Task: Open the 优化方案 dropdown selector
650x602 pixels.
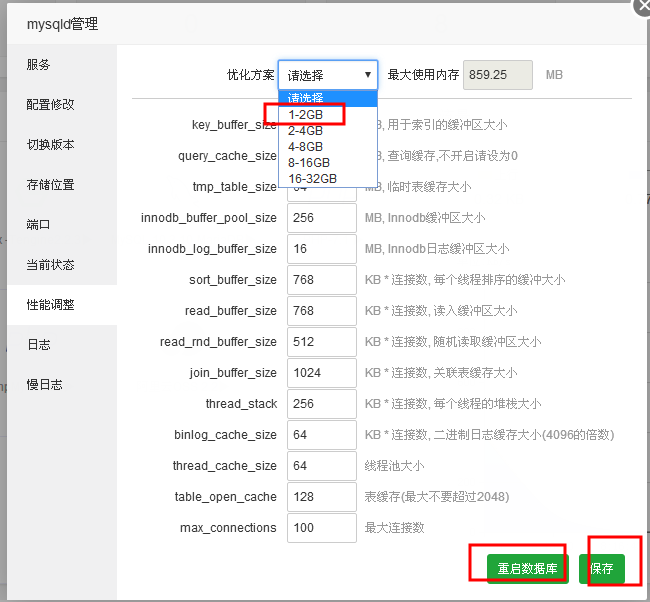Action: tap(328, 75)
